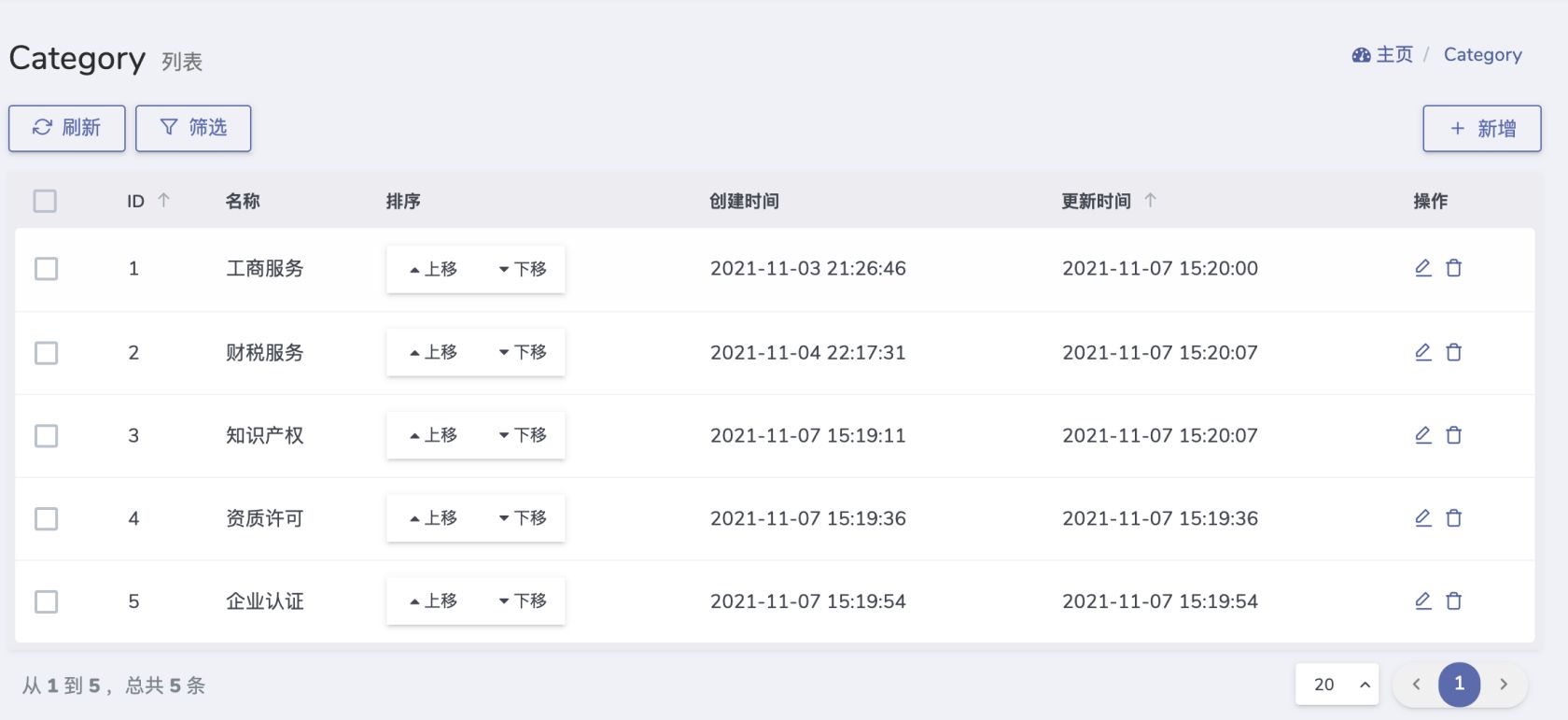Open the page size dropdown showing 20

[x=1337, y=685]
